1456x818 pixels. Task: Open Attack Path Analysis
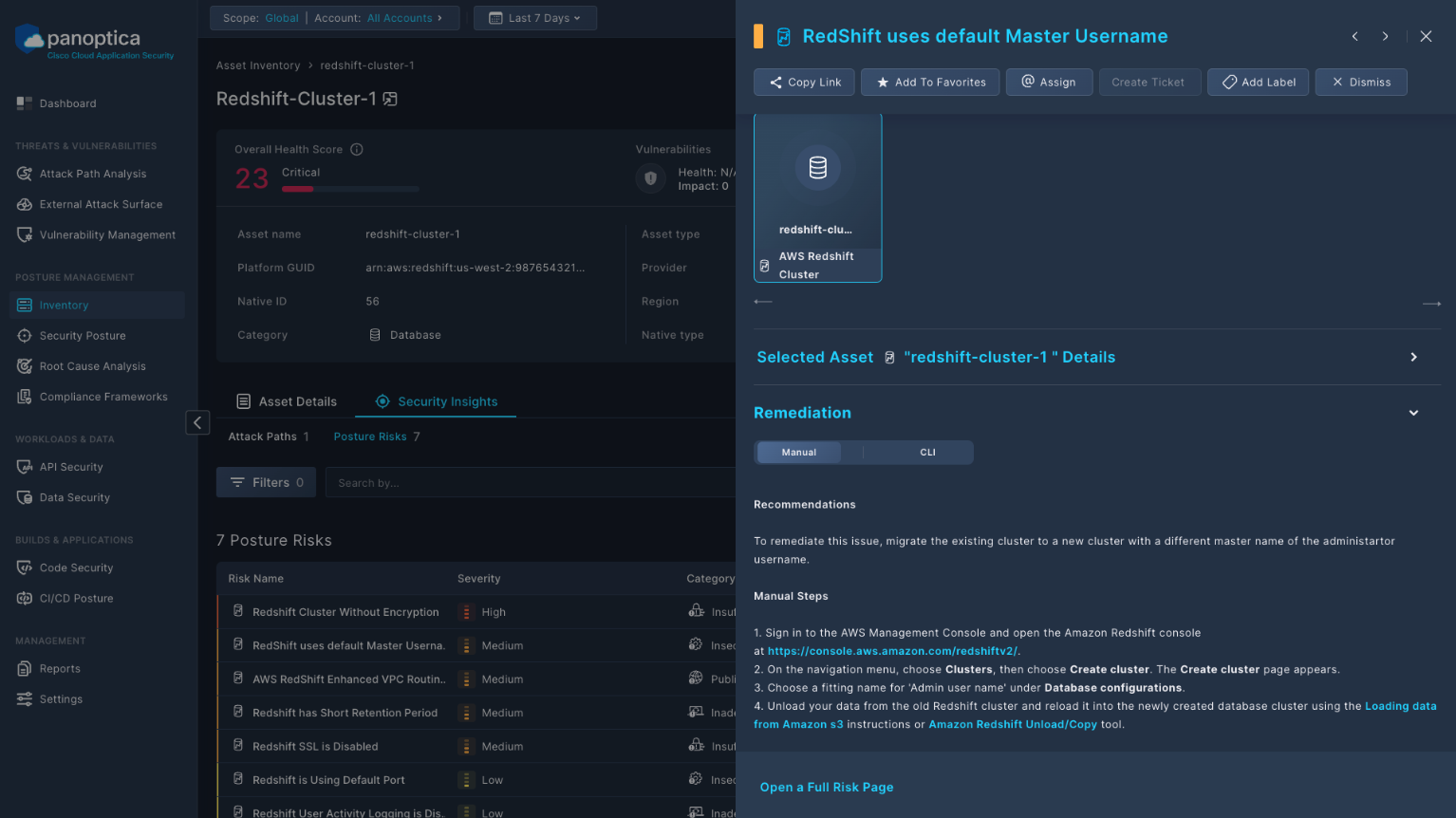tap(93, 174)
